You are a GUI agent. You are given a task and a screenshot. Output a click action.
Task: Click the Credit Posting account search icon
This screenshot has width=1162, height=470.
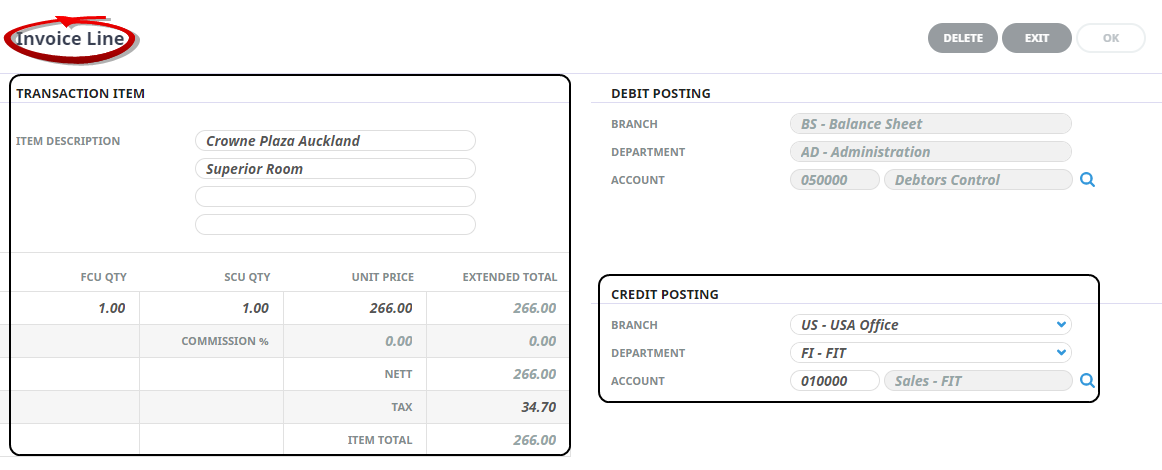pyautogui.click(x=1088, y=381)
